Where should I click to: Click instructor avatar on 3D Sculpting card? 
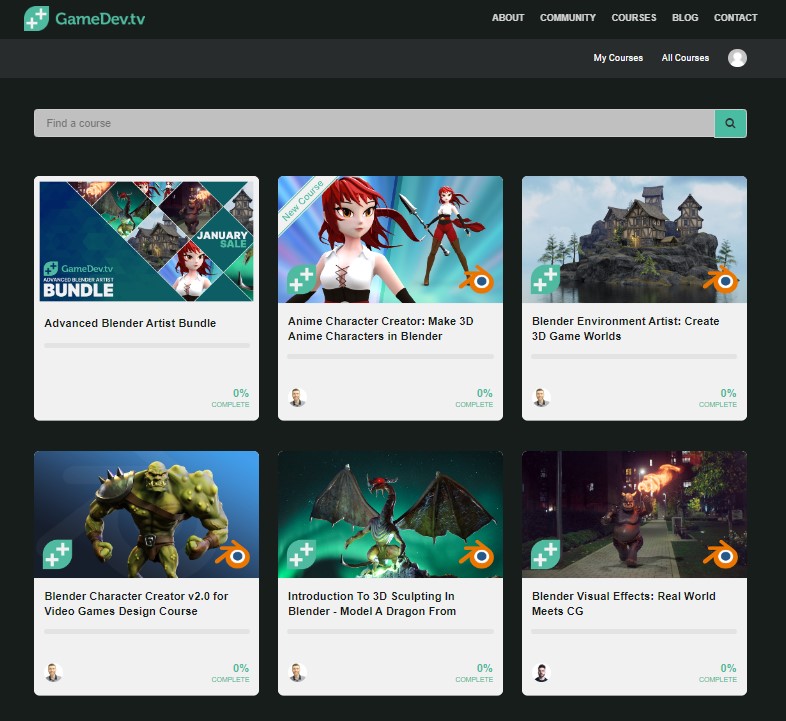click(297, 672)
